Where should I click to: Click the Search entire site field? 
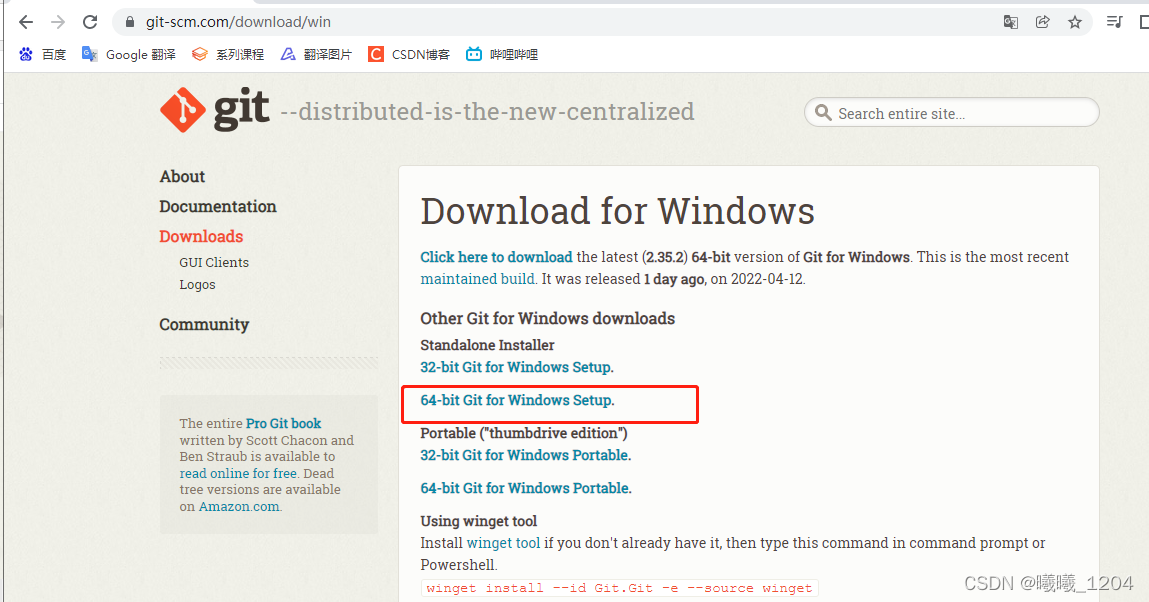pos(952,113)
